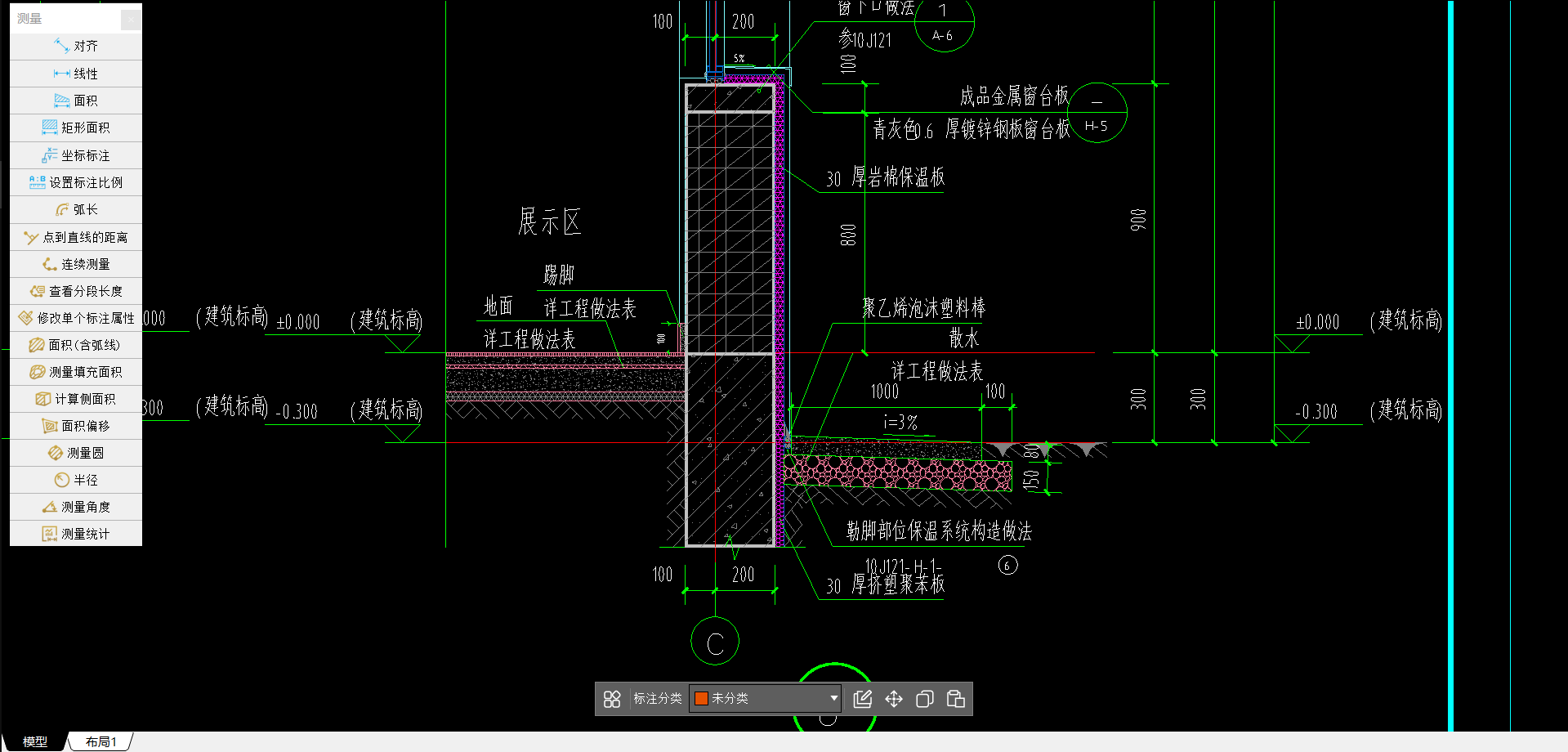Click the 成品金属窗台板 annotation text
This screenshot has width=1568, height=752.
pyautogui.click(x=1014, y=96)
